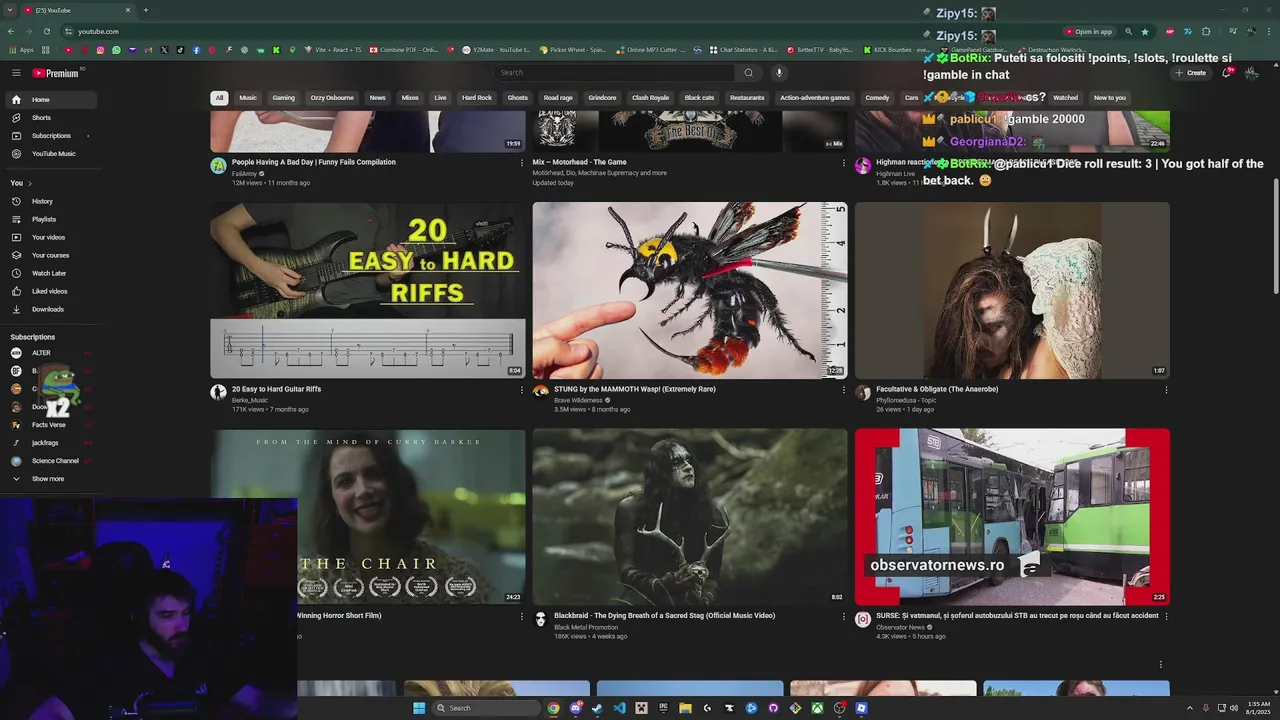Open the WhatsApp bookmark icon

[x=116, y=50]
